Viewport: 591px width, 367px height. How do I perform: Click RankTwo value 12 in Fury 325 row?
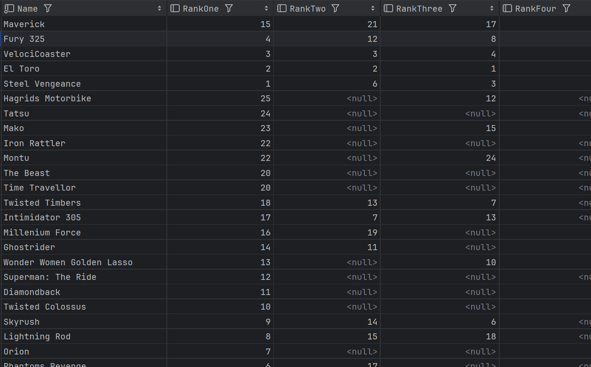coord(372,39)
